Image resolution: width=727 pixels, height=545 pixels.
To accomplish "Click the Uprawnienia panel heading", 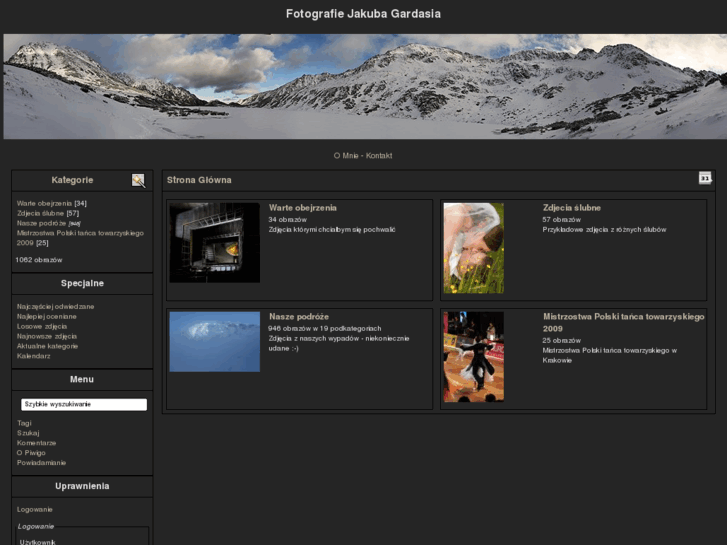I will tap(82, 486).
